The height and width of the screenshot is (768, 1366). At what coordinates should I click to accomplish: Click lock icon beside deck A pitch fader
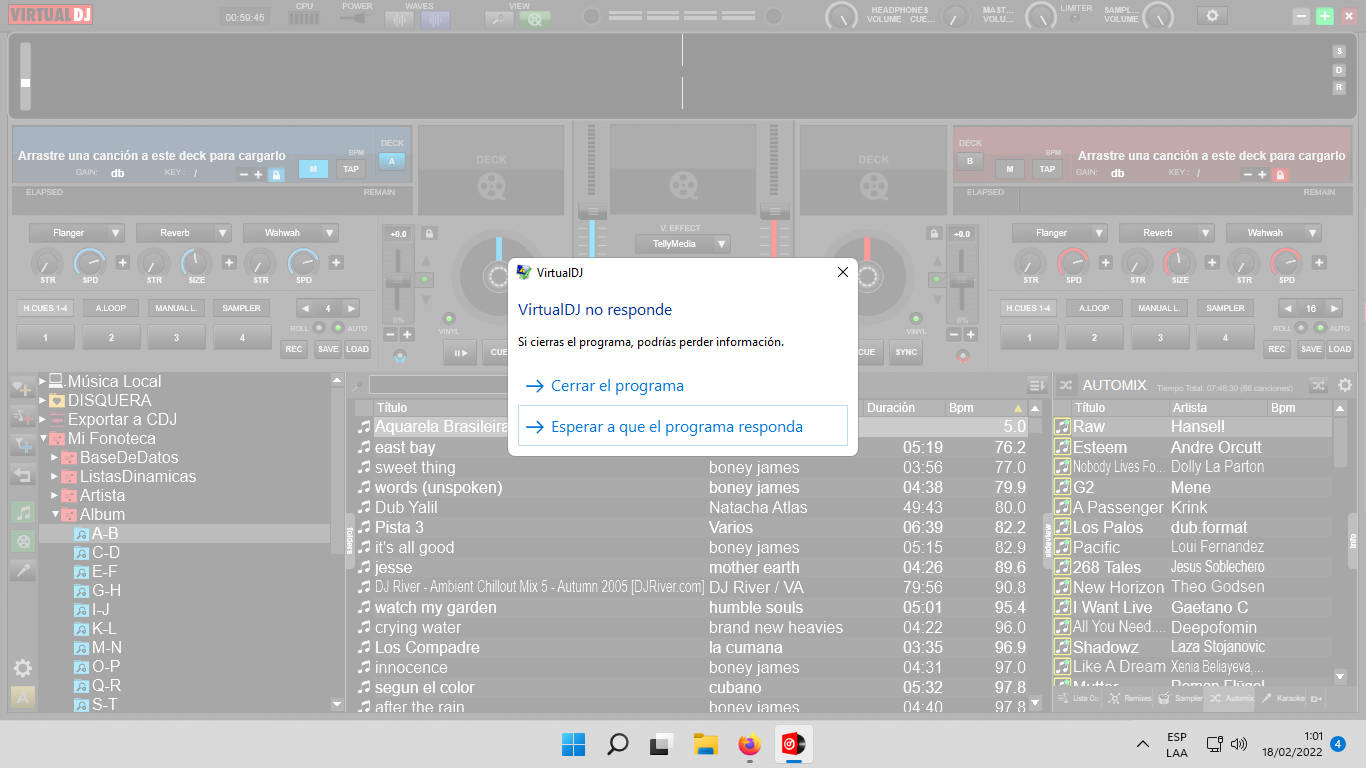click(430, 233)
